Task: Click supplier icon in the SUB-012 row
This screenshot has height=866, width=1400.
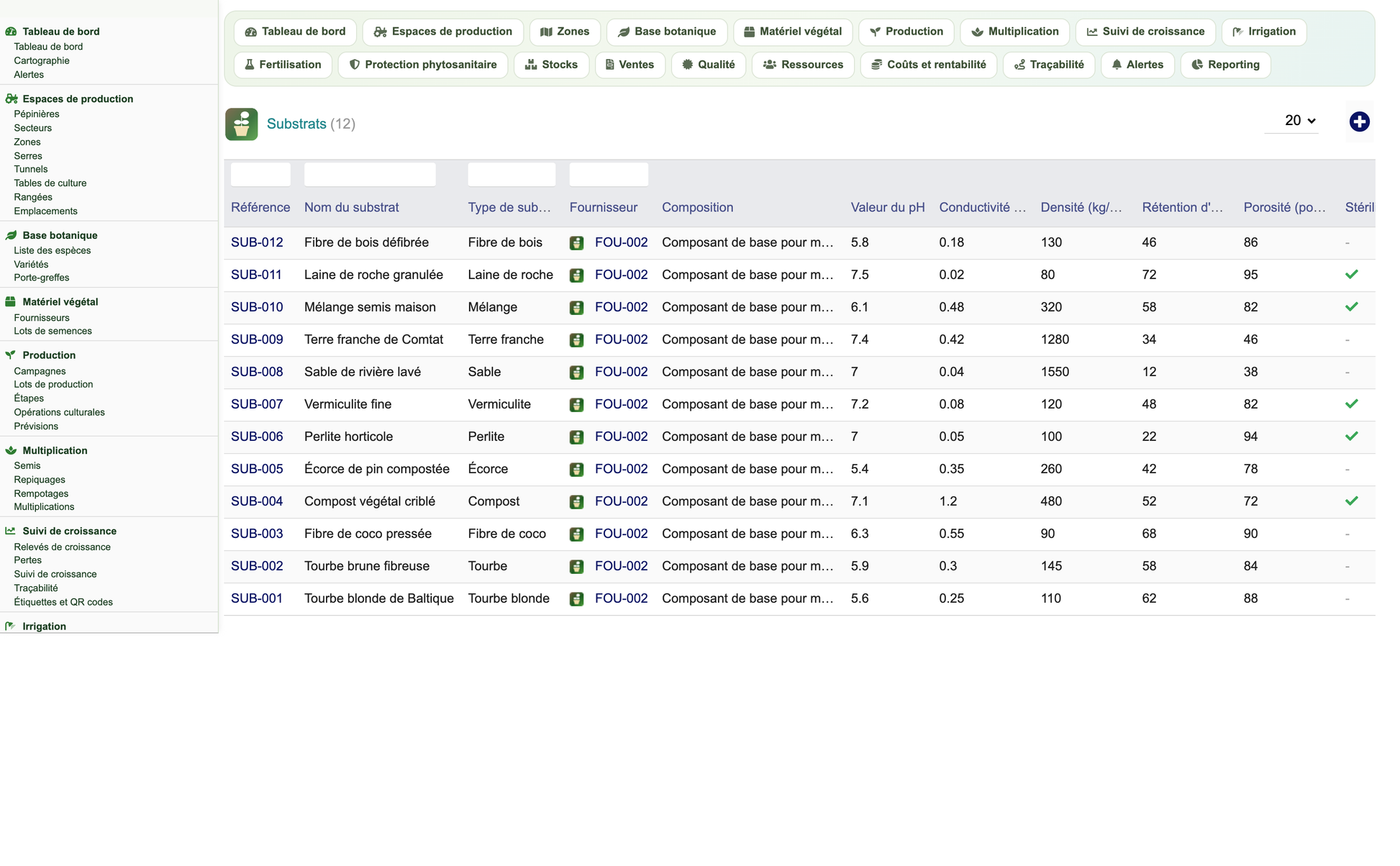Action: 576,243
